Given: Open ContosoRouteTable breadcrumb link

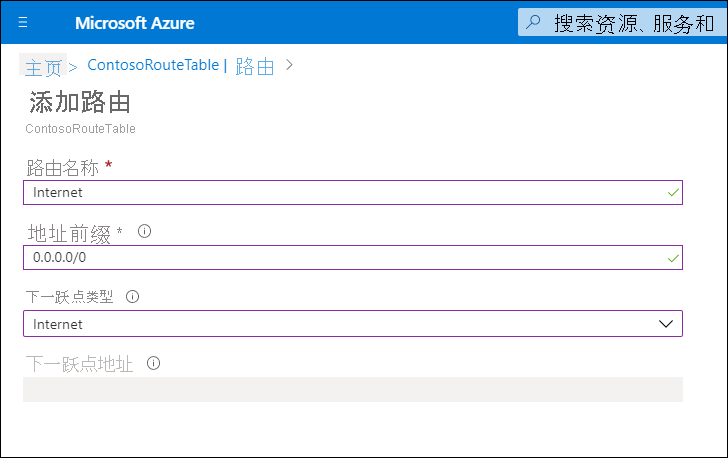Looking at the screenshot, I should pos(153,65).
